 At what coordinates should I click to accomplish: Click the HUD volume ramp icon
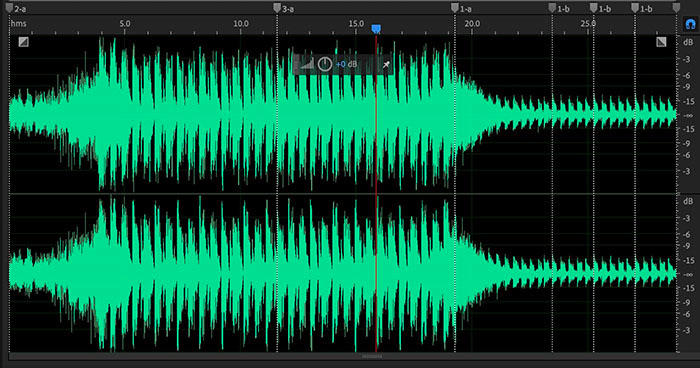point(307,64)
